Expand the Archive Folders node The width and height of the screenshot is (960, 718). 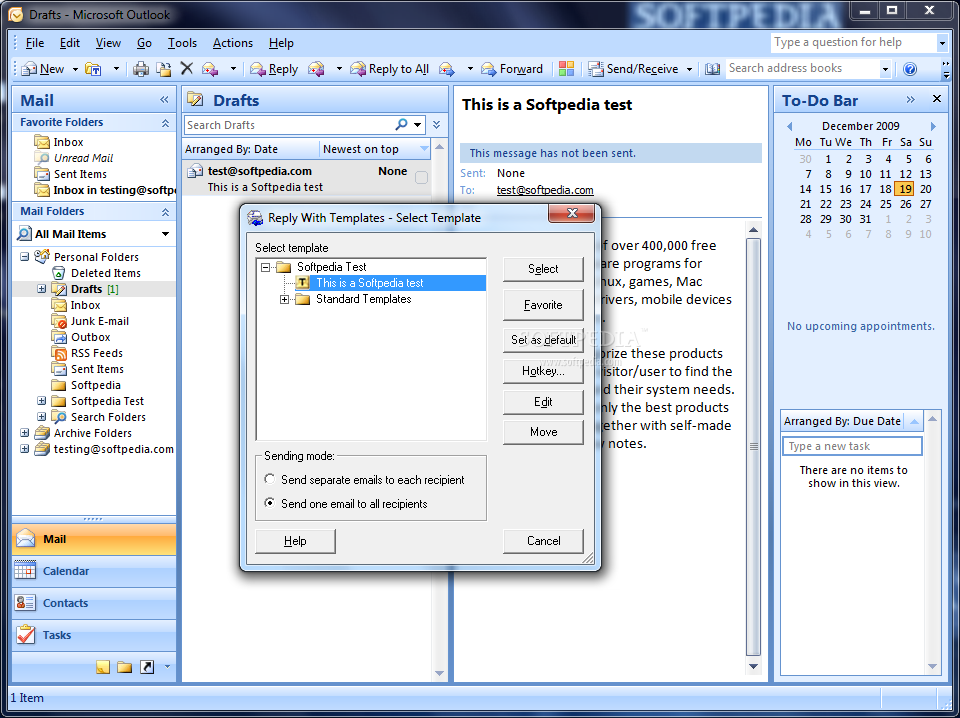(x=24, y=433)
